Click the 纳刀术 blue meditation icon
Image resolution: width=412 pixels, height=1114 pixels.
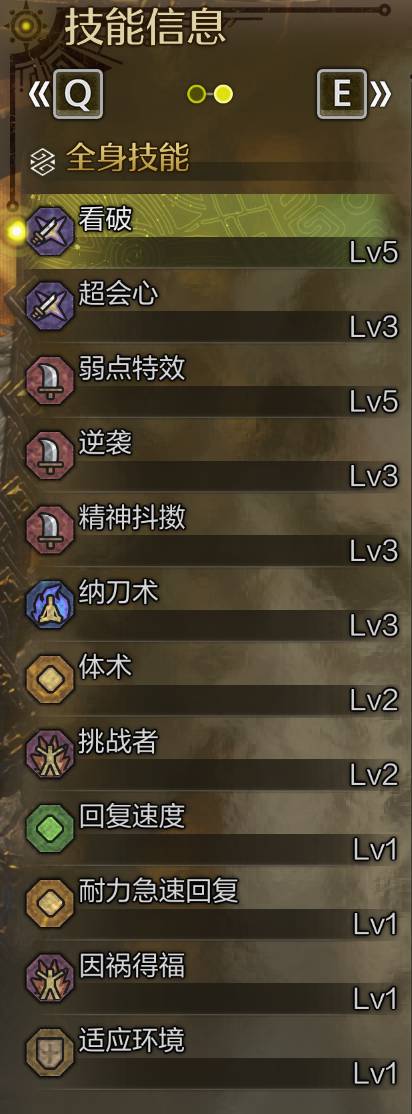tap(50, 605)
